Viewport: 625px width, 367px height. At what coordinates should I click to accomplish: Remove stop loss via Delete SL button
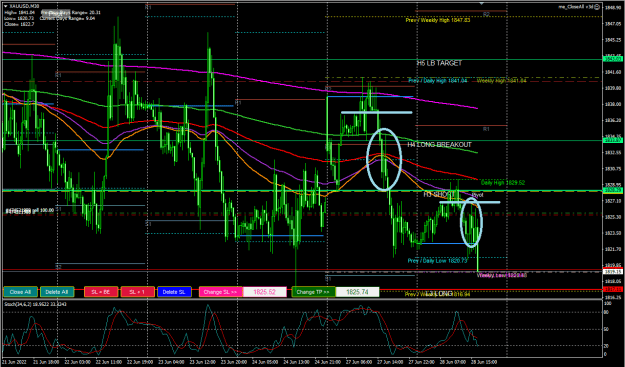pos(174,292)
